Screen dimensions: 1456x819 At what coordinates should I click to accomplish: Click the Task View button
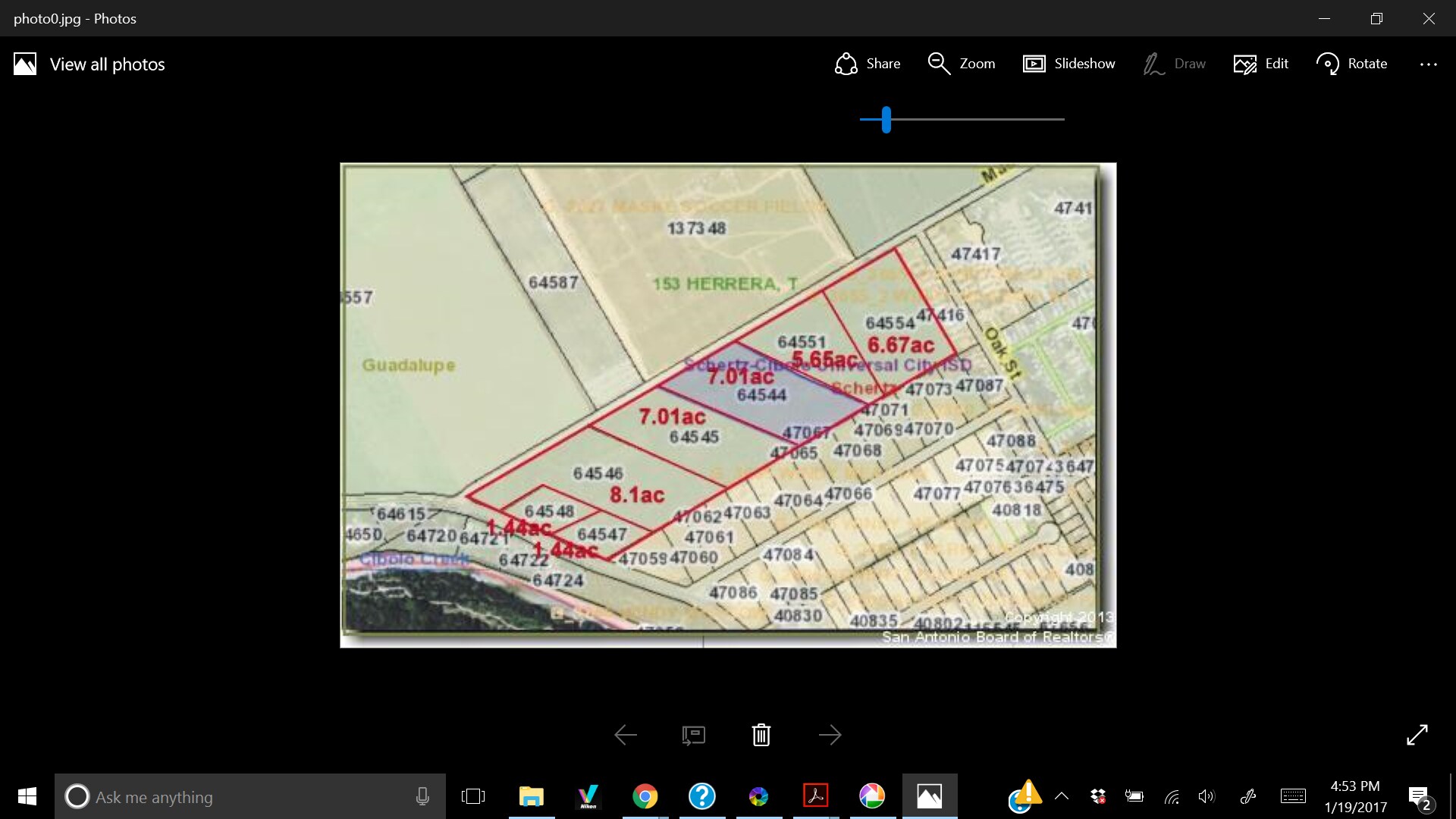coord(472,796)
